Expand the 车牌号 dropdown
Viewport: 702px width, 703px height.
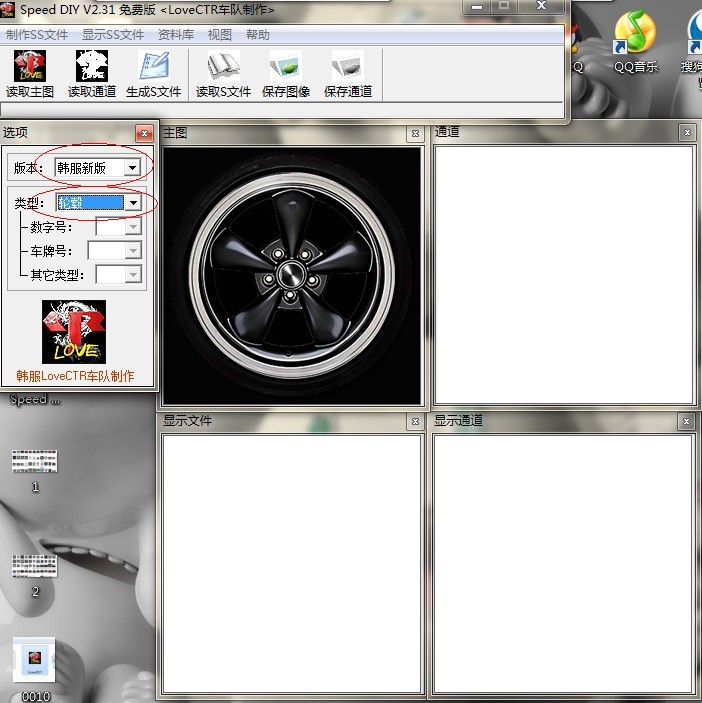pyautogui.click(x=133, y=251)
